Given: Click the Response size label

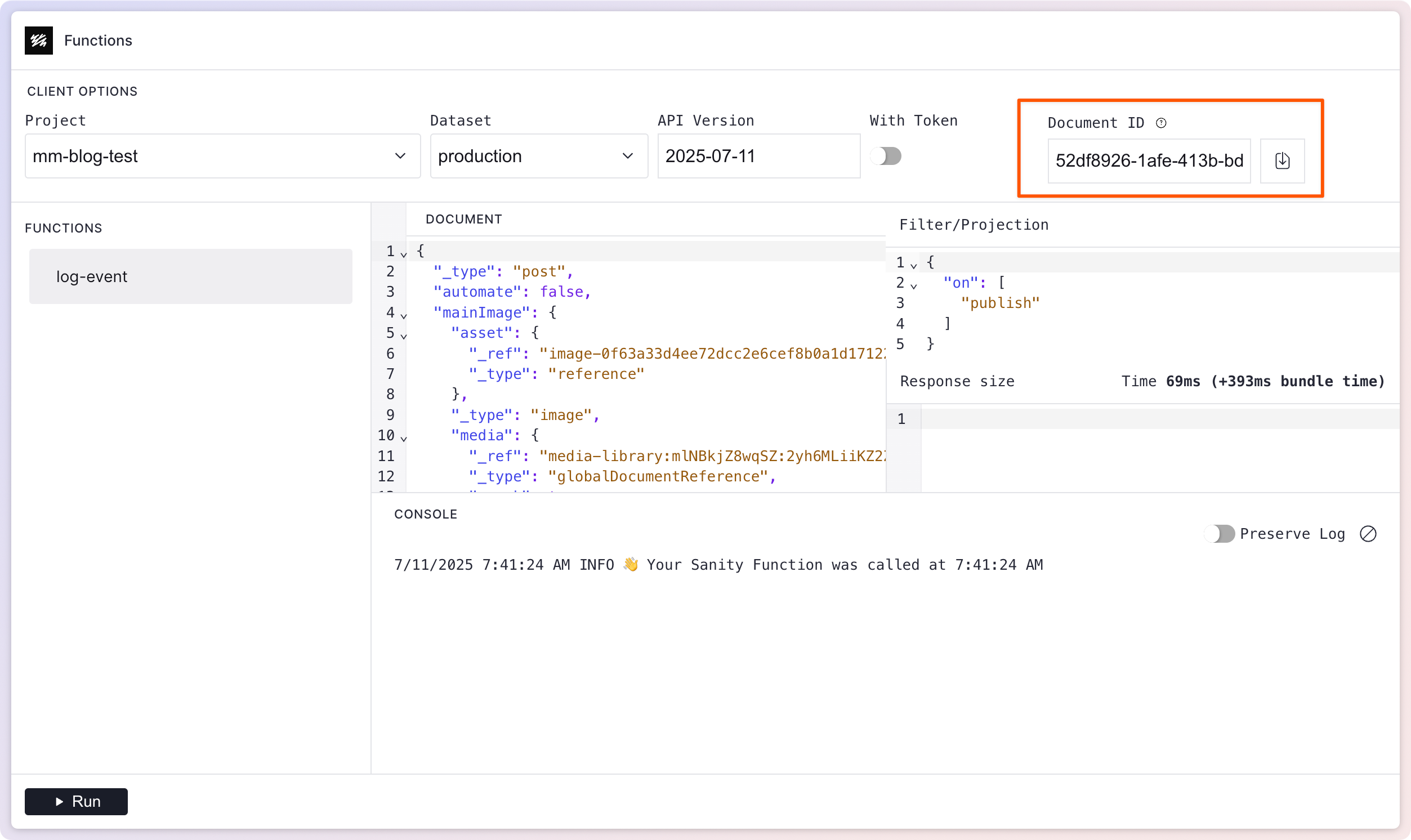Looking at the screenshot, I should pyautogui.click(x=957, y=381).
